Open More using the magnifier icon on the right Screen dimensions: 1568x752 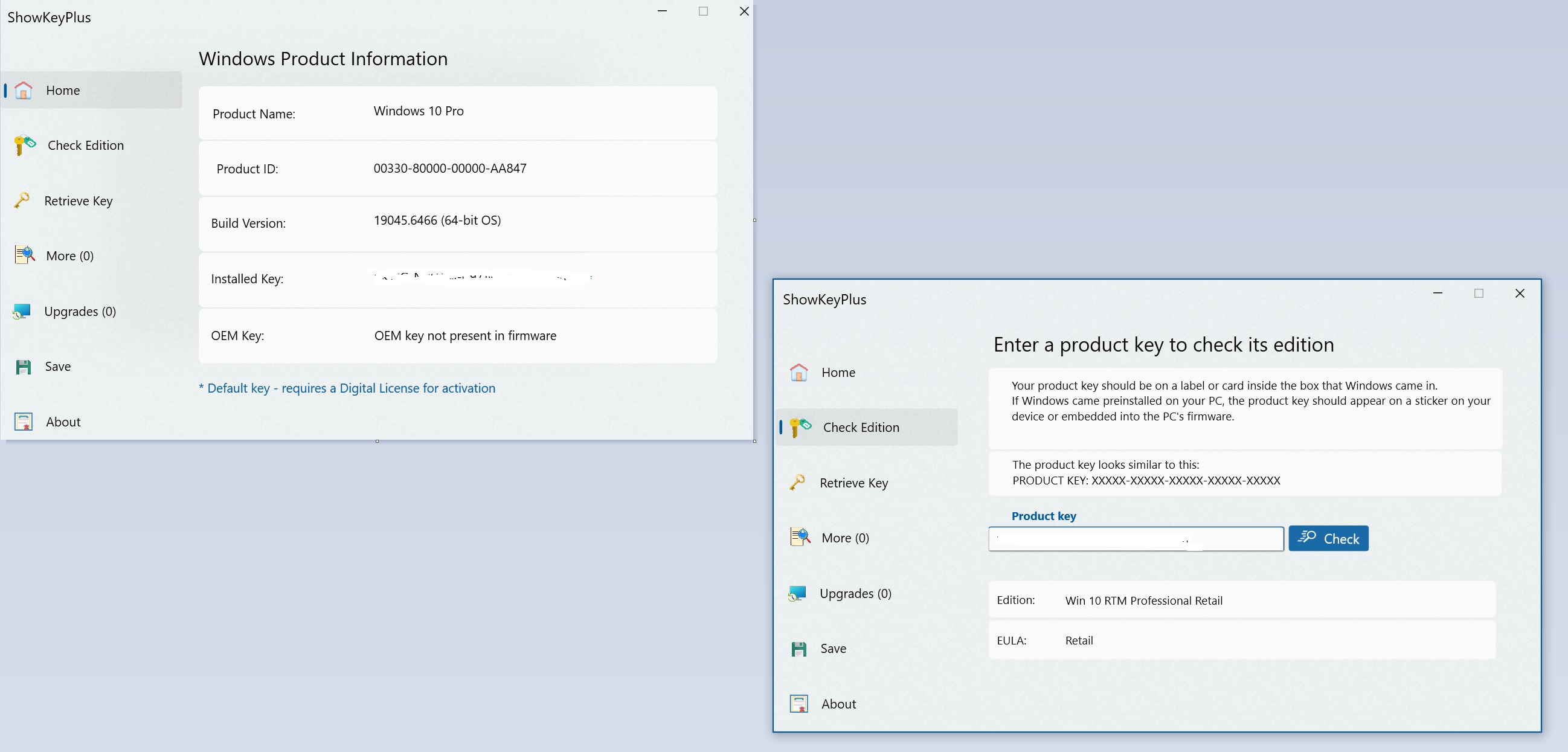(x=798, y=538)
